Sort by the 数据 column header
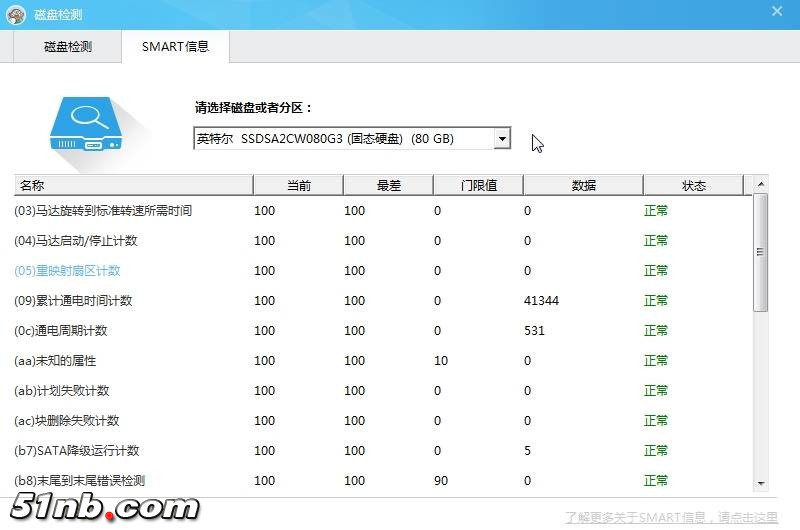This screenshot has width=800, height=530. (583, 186)
